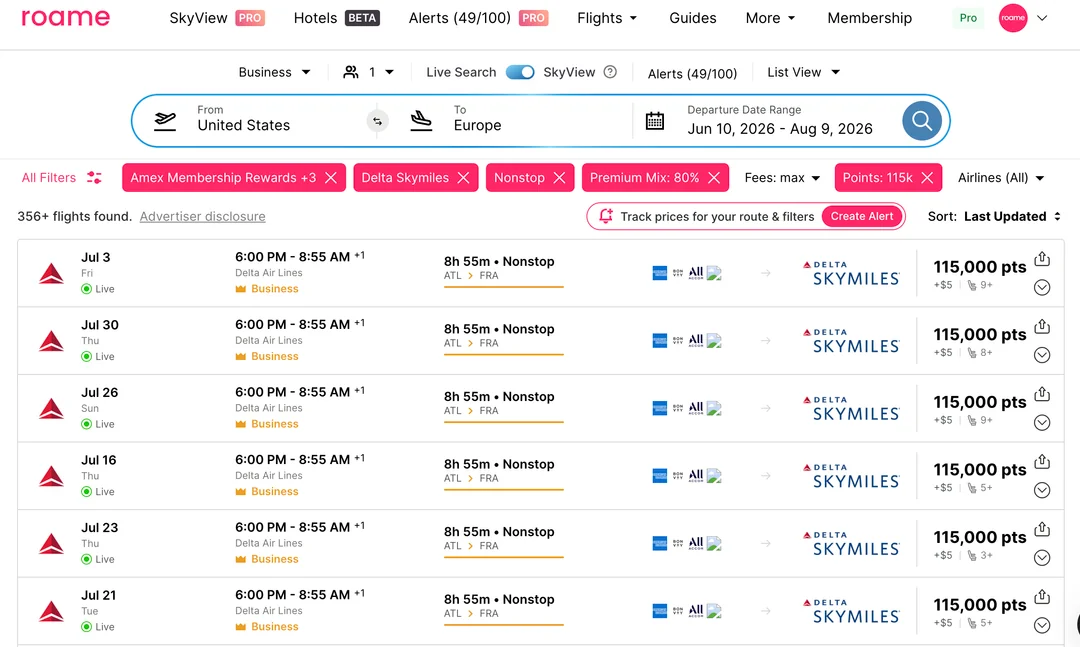Open Alerts (49/100) PRO in the top navigation
This screenshot has width=1080, height=647.
click(x=478, y=18)
